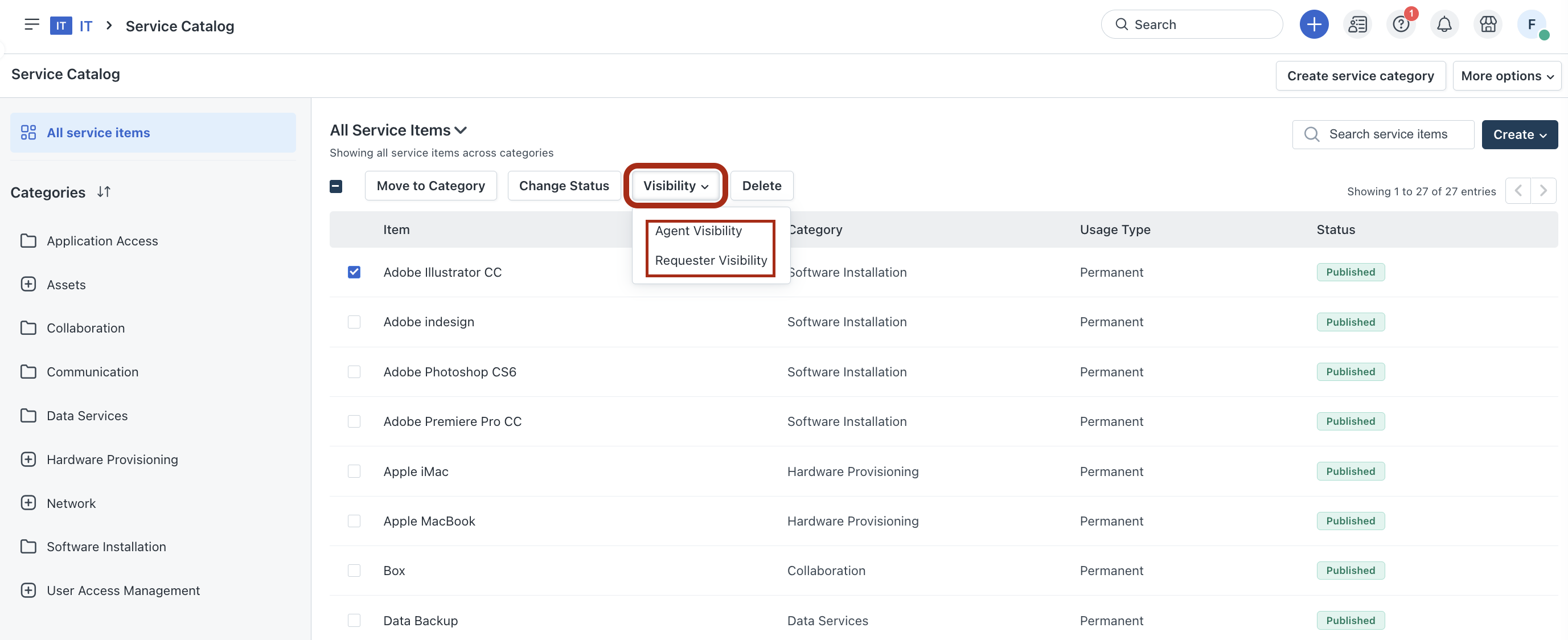The height and width of the screenshot is (640, 1568).
Task: Toggle the select-all header checkbox
Action: point(336,186)
